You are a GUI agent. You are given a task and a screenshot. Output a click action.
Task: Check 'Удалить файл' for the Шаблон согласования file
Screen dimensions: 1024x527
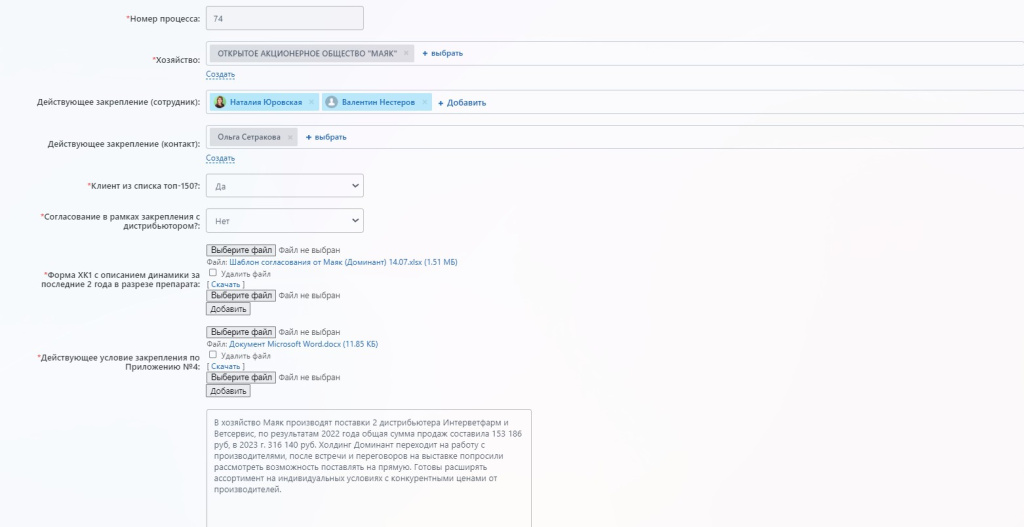click(213, 273)
